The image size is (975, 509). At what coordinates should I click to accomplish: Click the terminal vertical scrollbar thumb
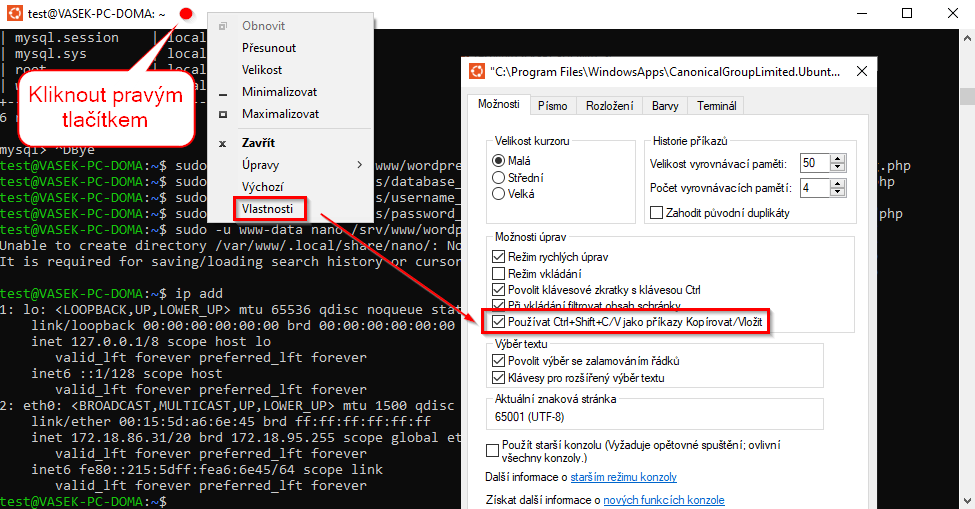click(967, 96)
